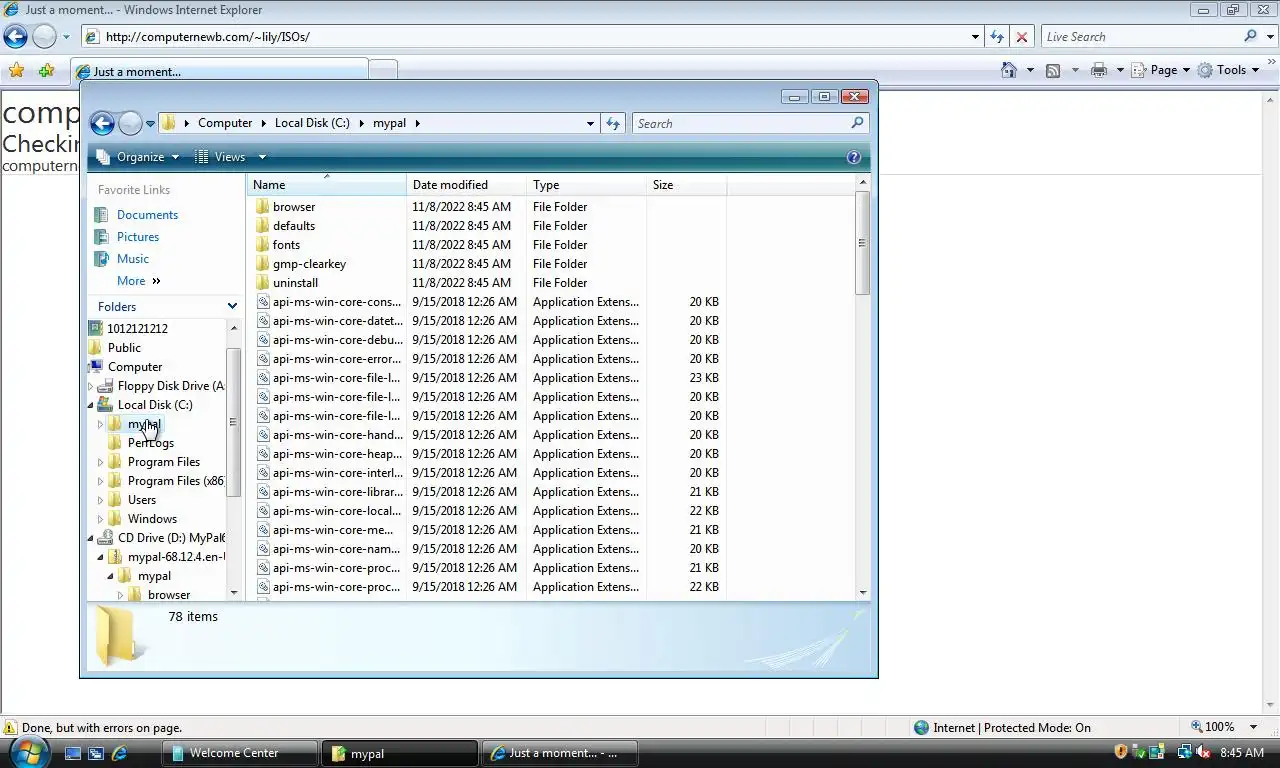Click the search magnifier in Explorer search box

tap(857, 123)
